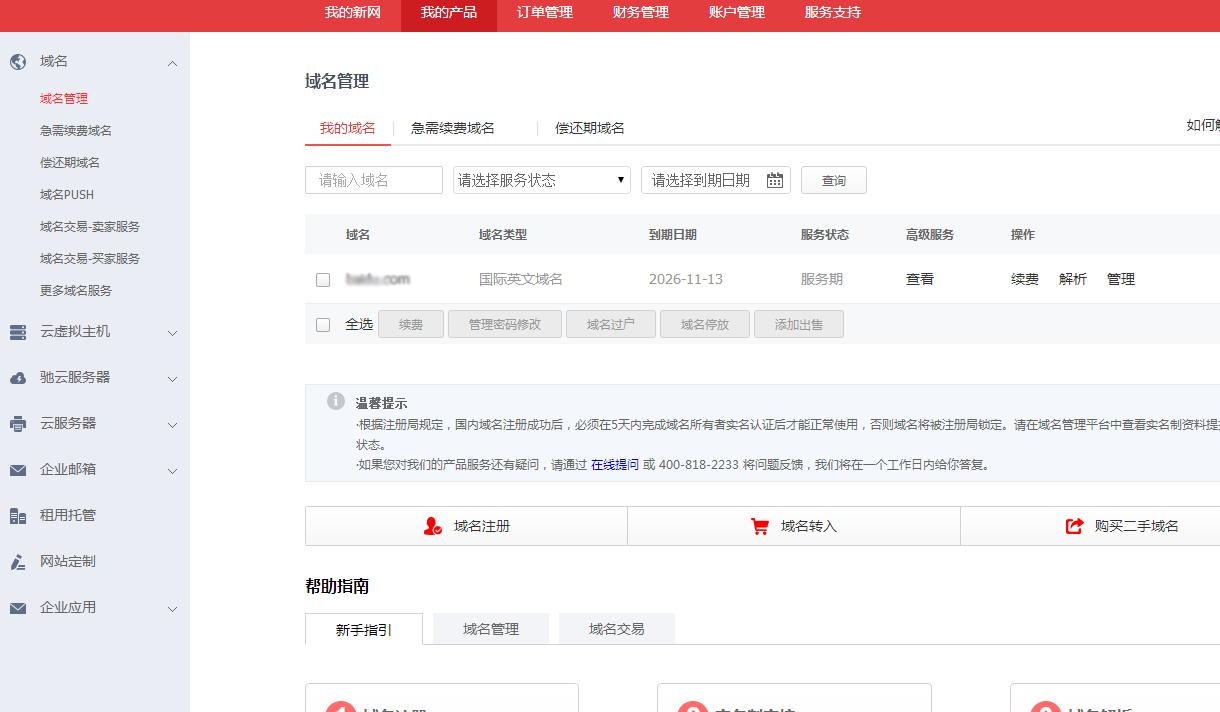Open the 财务管理 top menu
Viewport: 1220px width, 712px height.
[x=640, y=14]
